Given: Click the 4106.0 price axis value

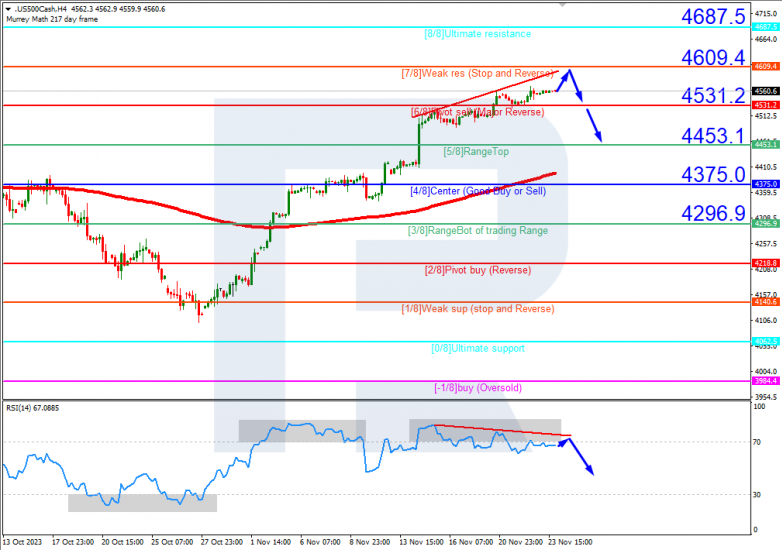Looking at the screenshot, I should tap(766, 321).
